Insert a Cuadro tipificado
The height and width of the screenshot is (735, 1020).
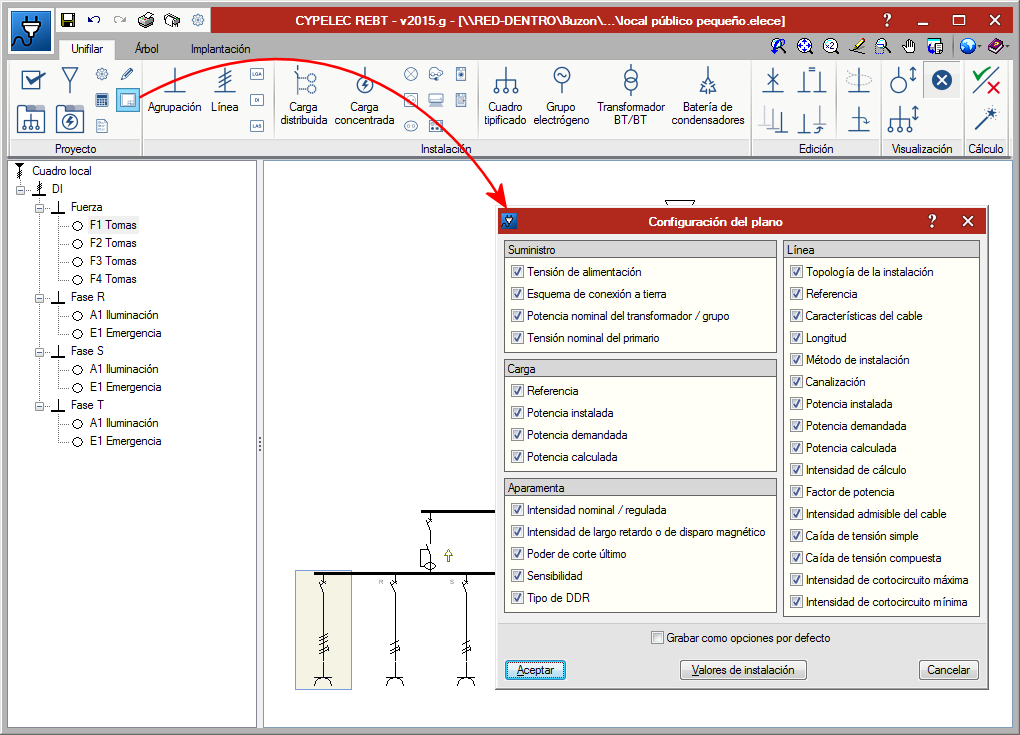[x=505, y=96]
